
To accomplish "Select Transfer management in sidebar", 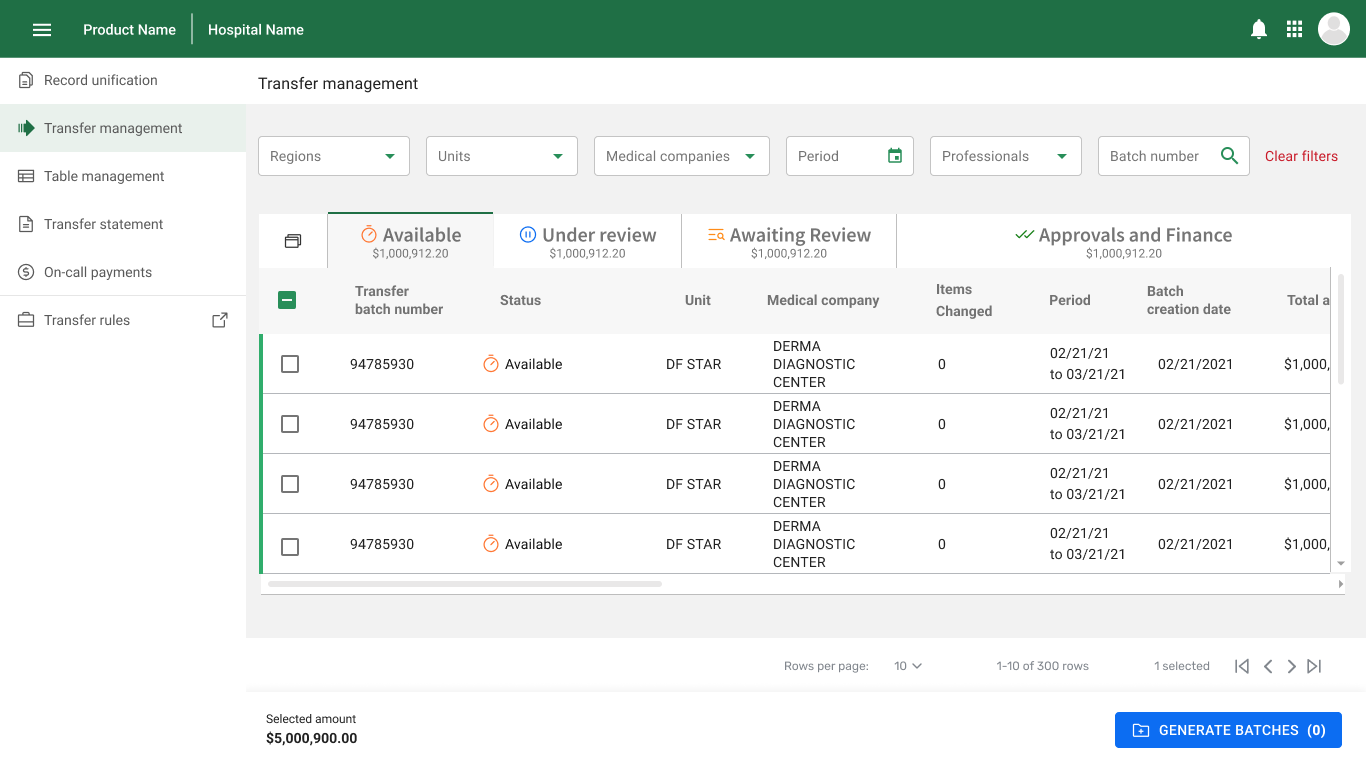I will pyautogui.click(x=123, y=128).
